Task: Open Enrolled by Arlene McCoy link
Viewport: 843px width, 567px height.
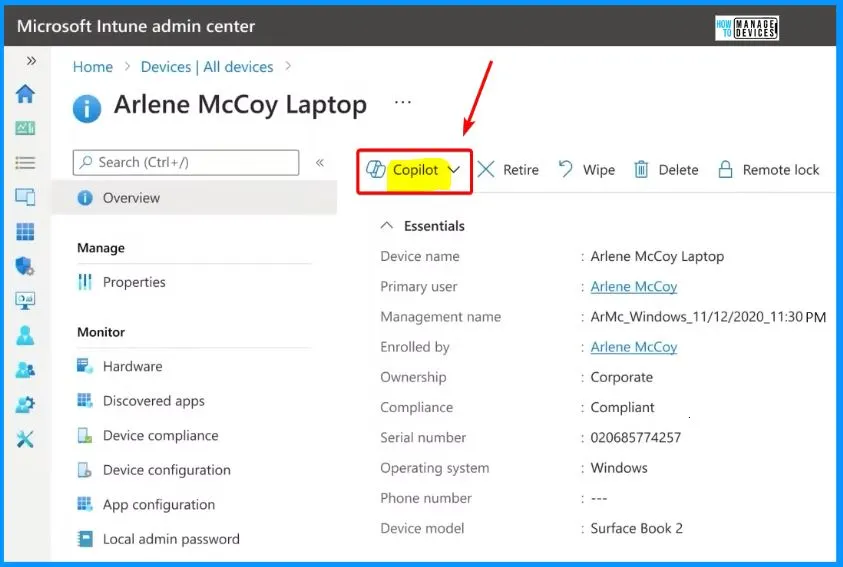Action: [634, 347]
